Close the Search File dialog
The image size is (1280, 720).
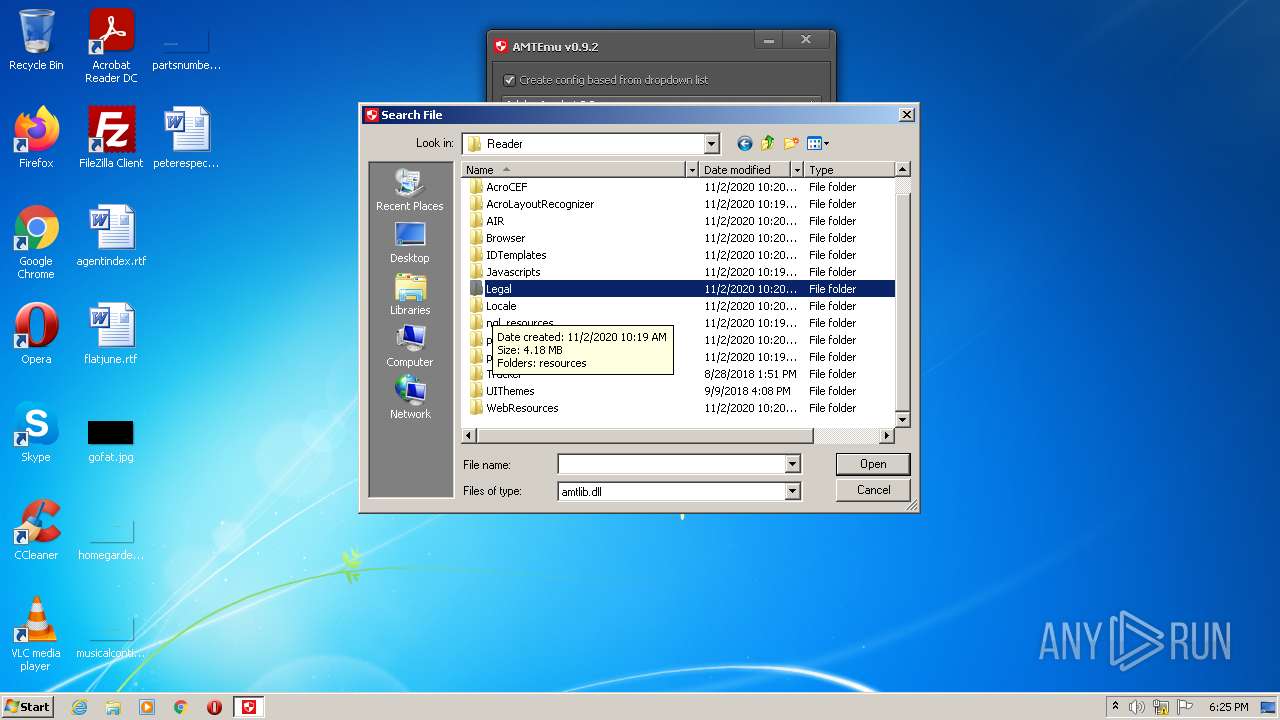906,115
